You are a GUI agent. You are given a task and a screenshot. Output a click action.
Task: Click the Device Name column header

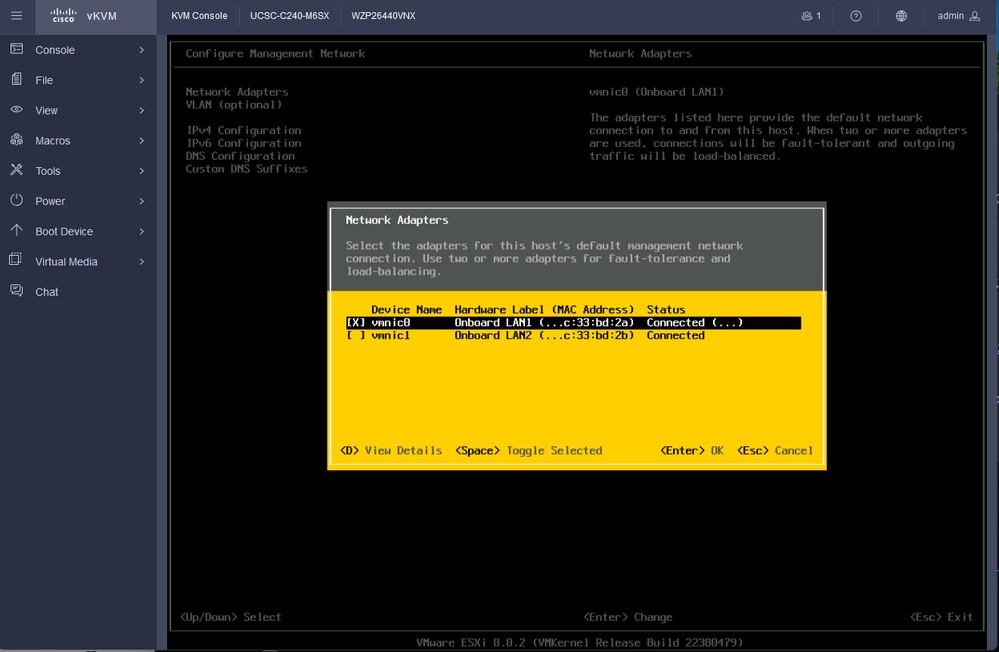[406, 310]
